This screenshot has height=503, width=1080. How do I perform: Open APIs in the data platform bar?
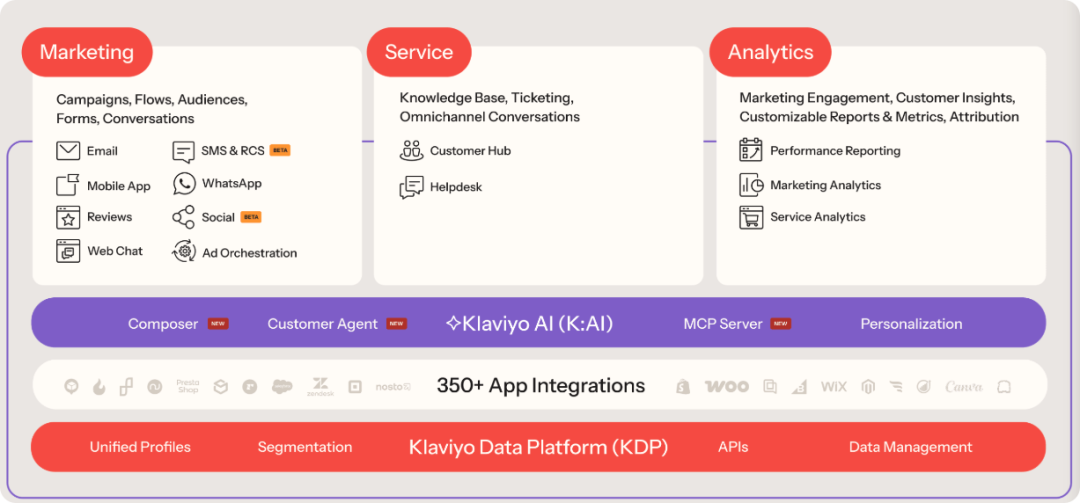click(x=733, y=447)
